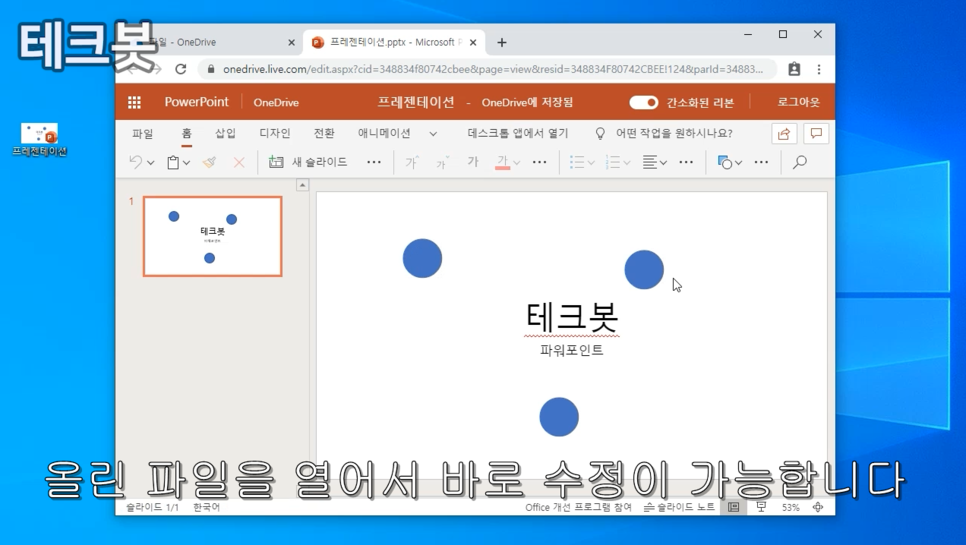The height and width of the screenshot is (545, 966).
Task: Select the 파워포인트 subtitle text
Action: pyautogui.click(x=572, y=350)
